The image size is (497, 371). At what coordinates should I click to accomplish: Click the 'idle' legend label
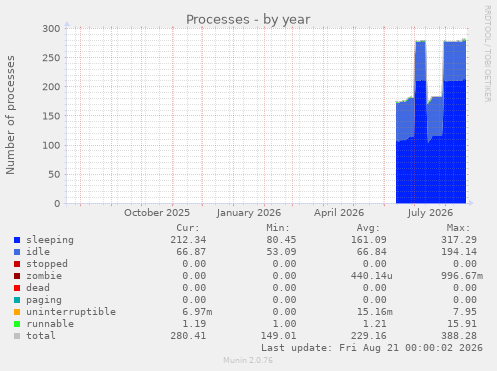pyautogui.click(x=38, y=252)
